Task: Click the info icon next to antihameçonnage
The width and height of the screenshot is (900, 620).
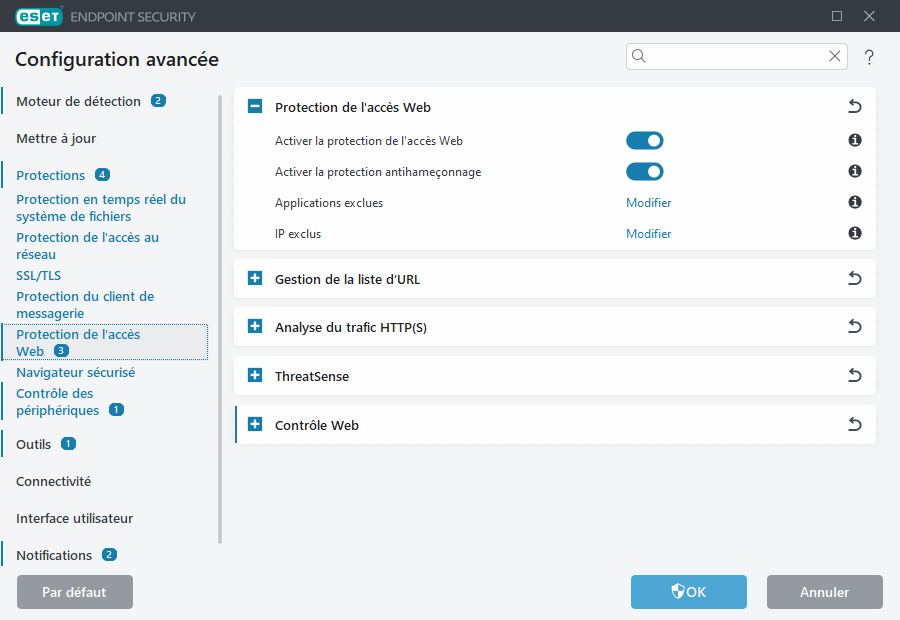Action: tap(854, 171)
